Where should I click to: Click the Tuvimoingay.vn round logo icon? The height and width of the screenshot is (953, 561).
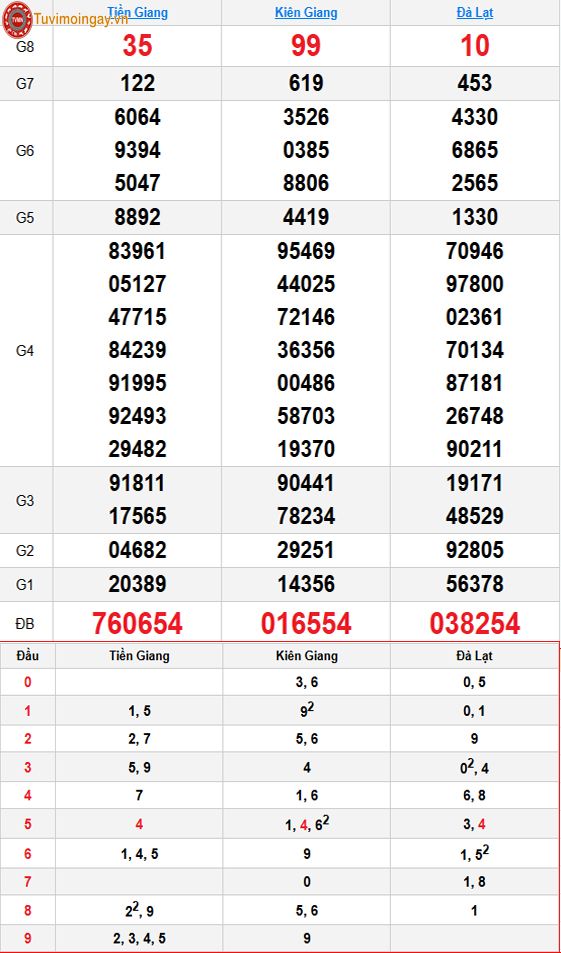[17, 19]
